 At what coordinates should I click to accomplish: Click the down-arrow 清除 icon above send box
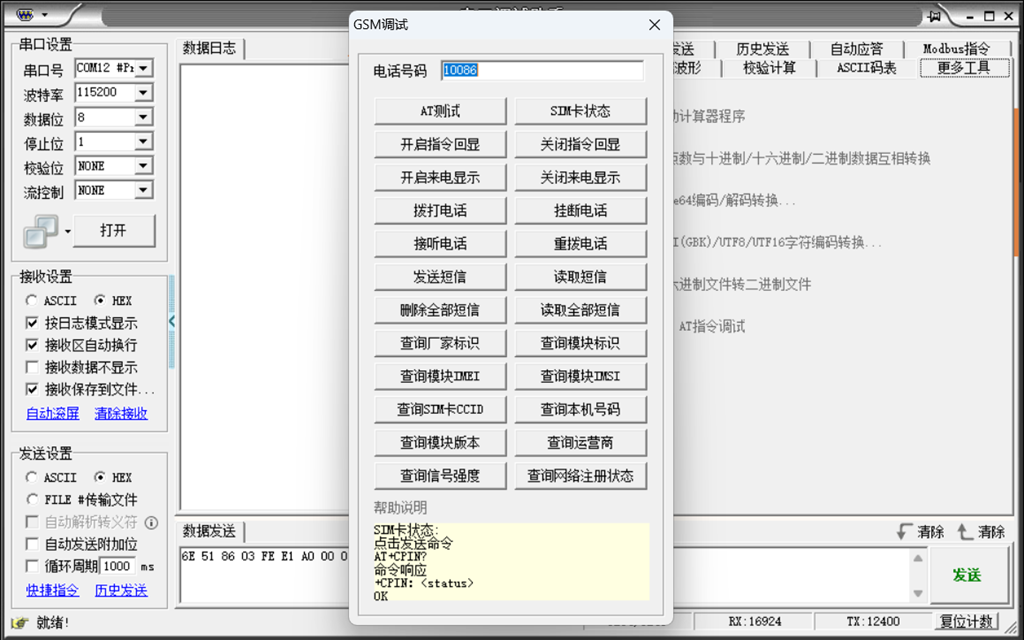[905, 532]
